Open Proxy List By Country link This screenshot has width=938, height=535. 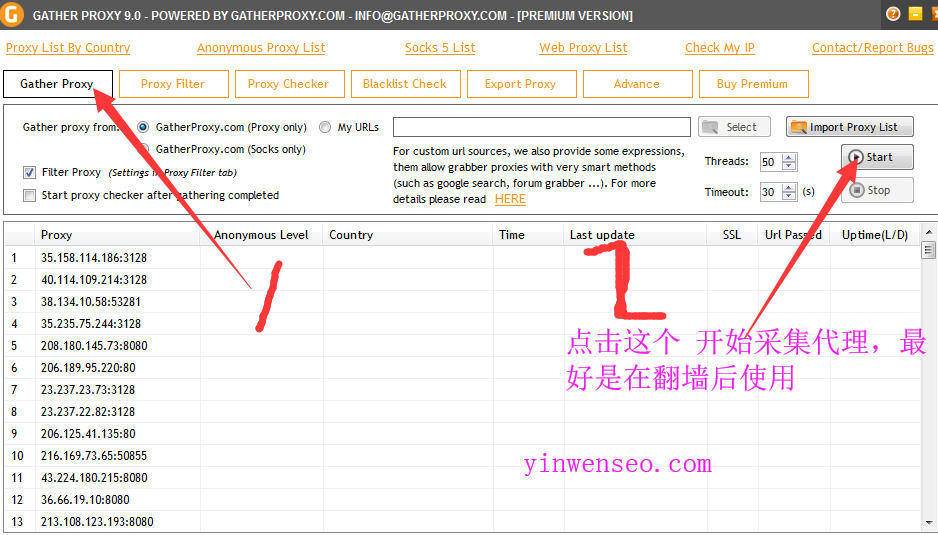[68, 48]
